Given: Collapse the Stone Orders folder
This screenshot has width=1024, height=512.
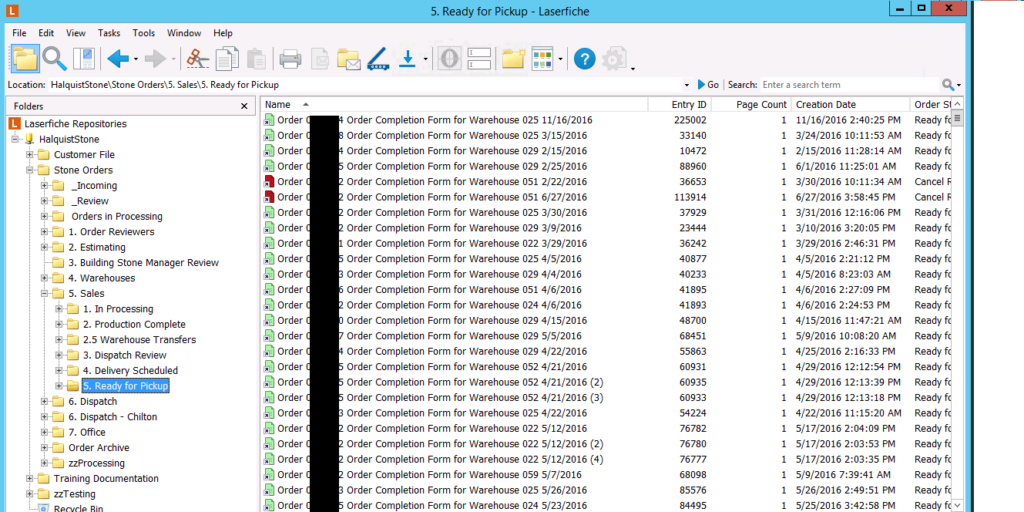Looking at the screenshot, I should 29,170.
